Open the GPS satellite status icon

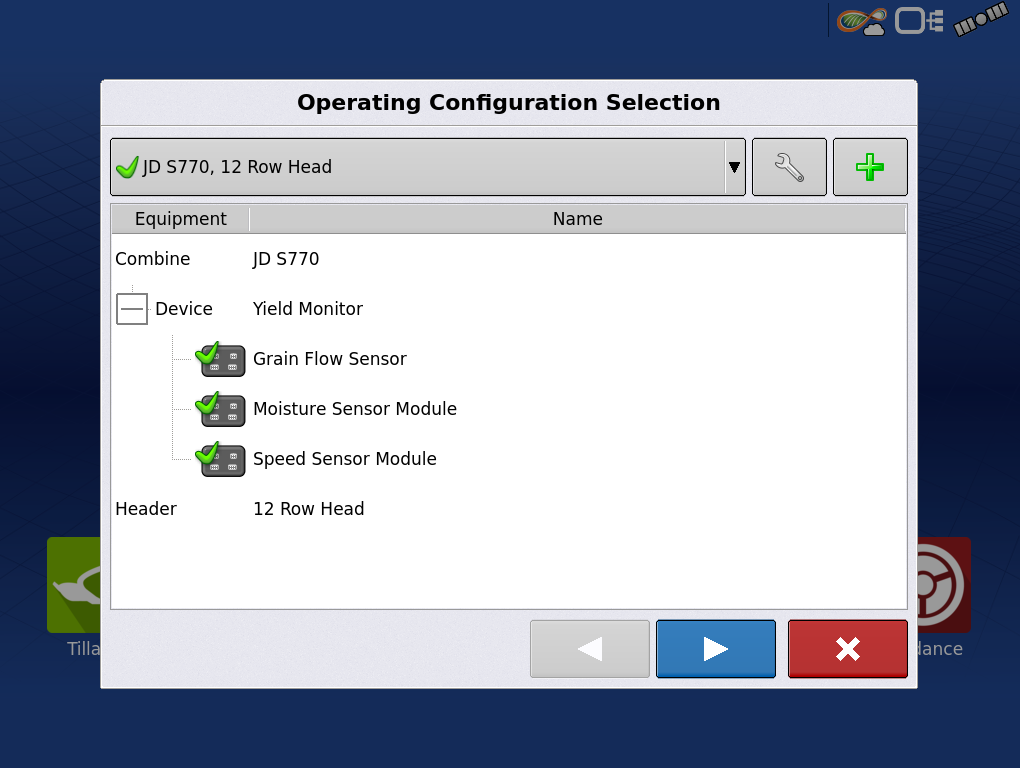pyautogui.click(x=981, y=20)
